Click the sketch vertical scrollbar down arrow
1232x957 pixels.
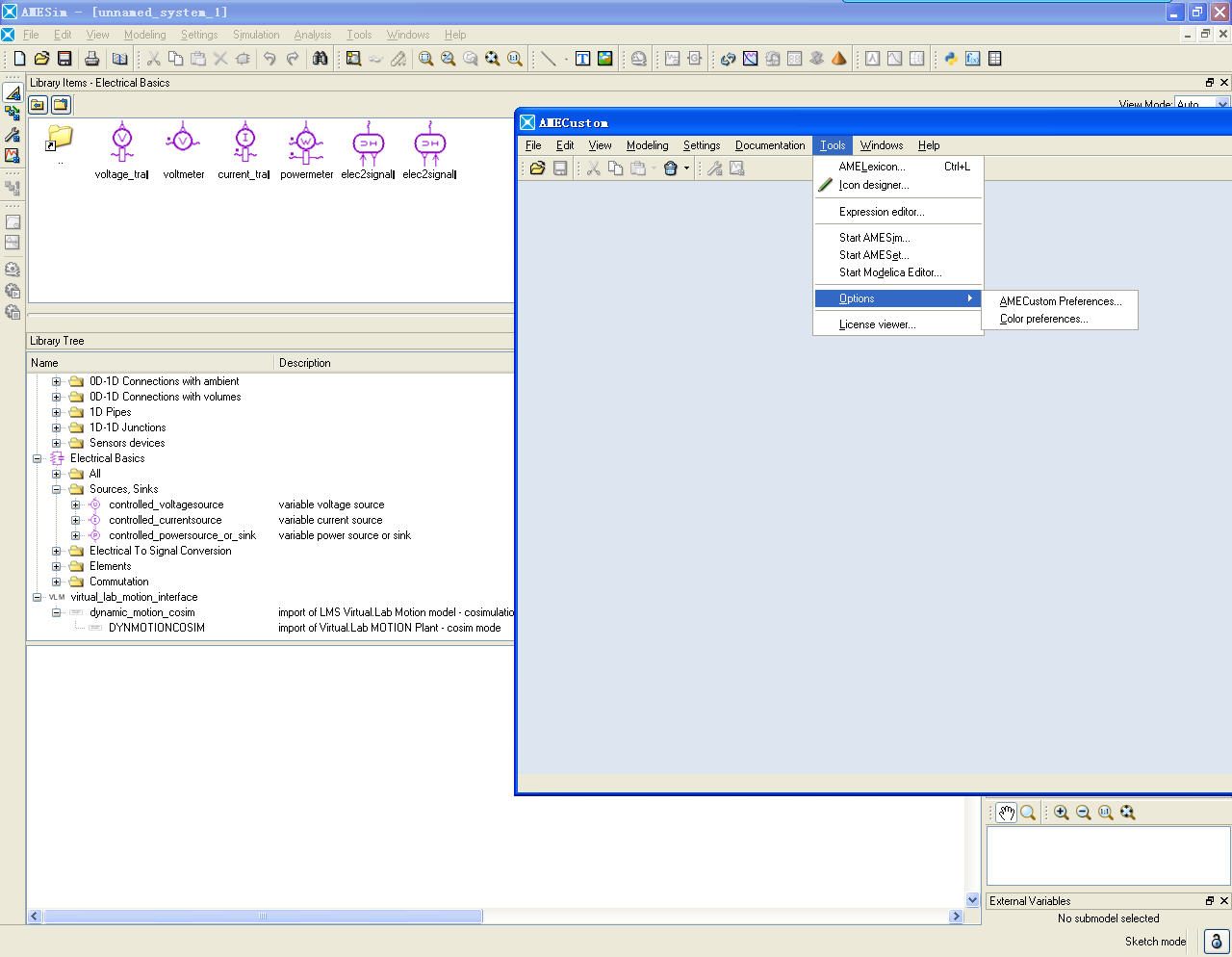972,900
